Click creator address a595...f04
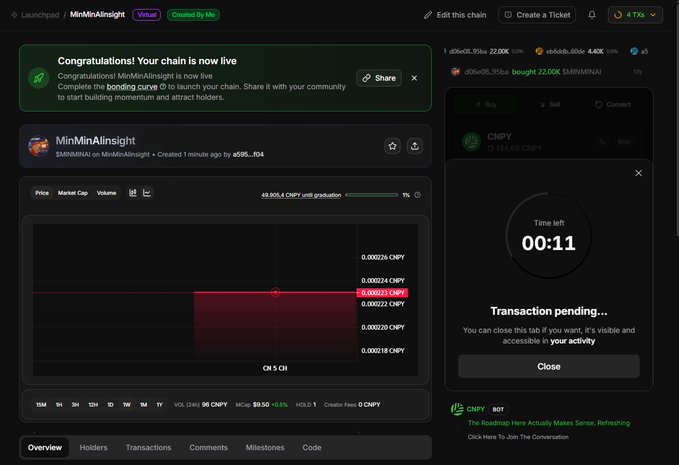The image size is (679, 465). coord(248,154)
